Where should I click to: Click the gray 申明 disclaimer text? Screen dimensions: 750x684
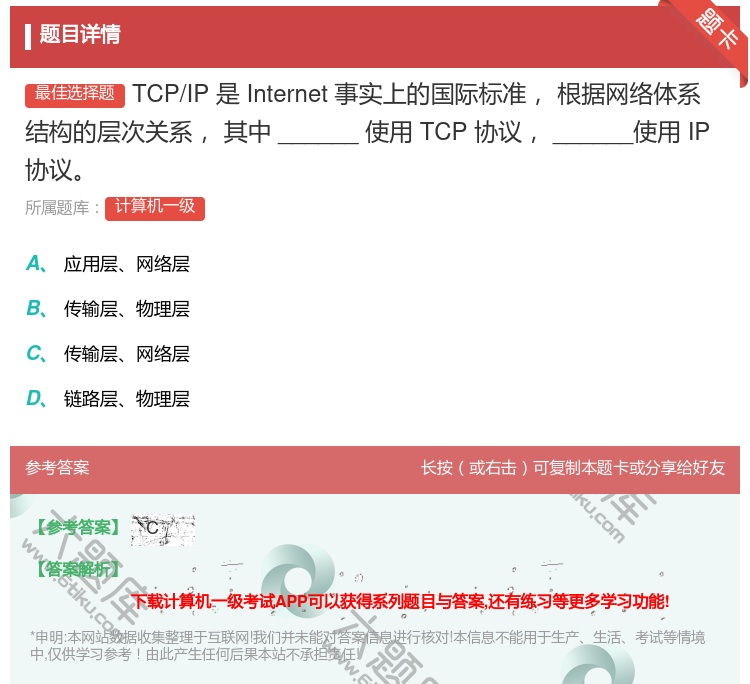367,646
